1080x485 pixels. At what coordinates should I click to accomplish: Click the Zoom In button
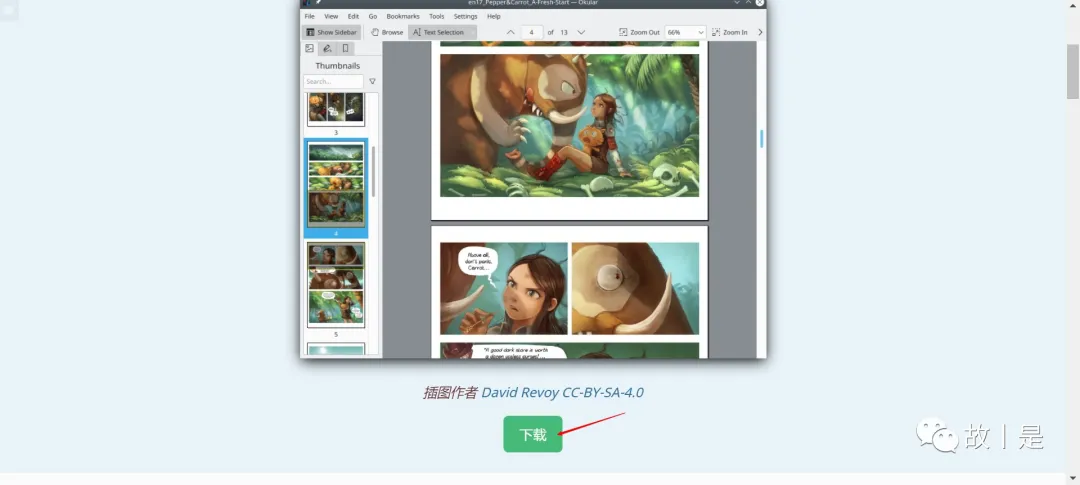pos(729,32)
